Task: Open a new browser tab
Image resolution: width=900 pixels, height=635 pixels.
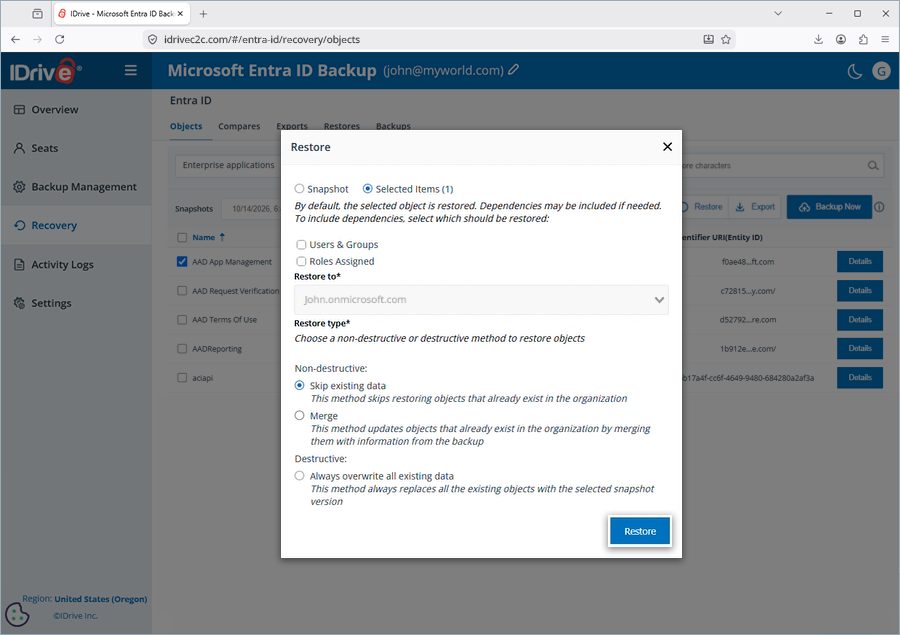Action: pyautogui.click(x=203, y=14)
